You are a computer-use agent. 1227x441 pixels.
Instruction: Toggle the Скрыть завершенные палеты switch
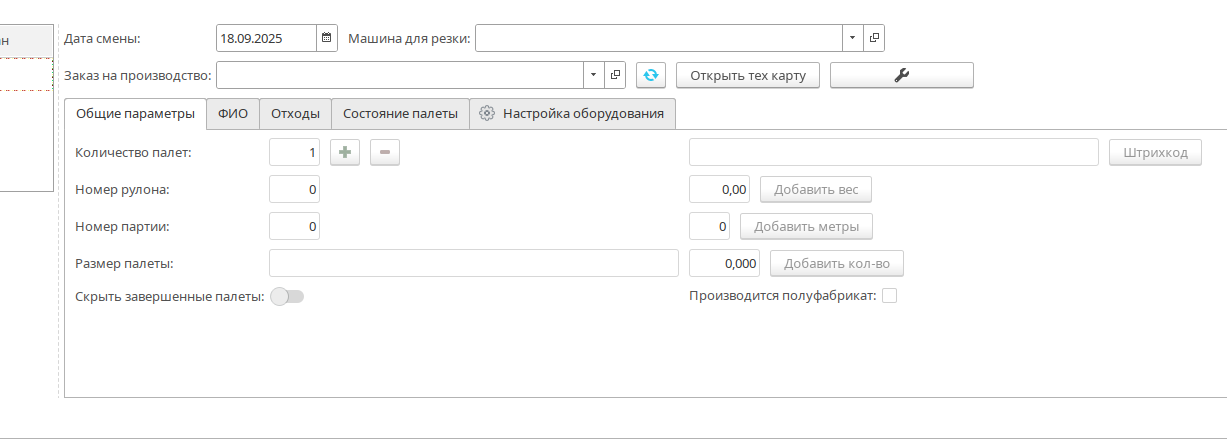click(x=287, y=296)
